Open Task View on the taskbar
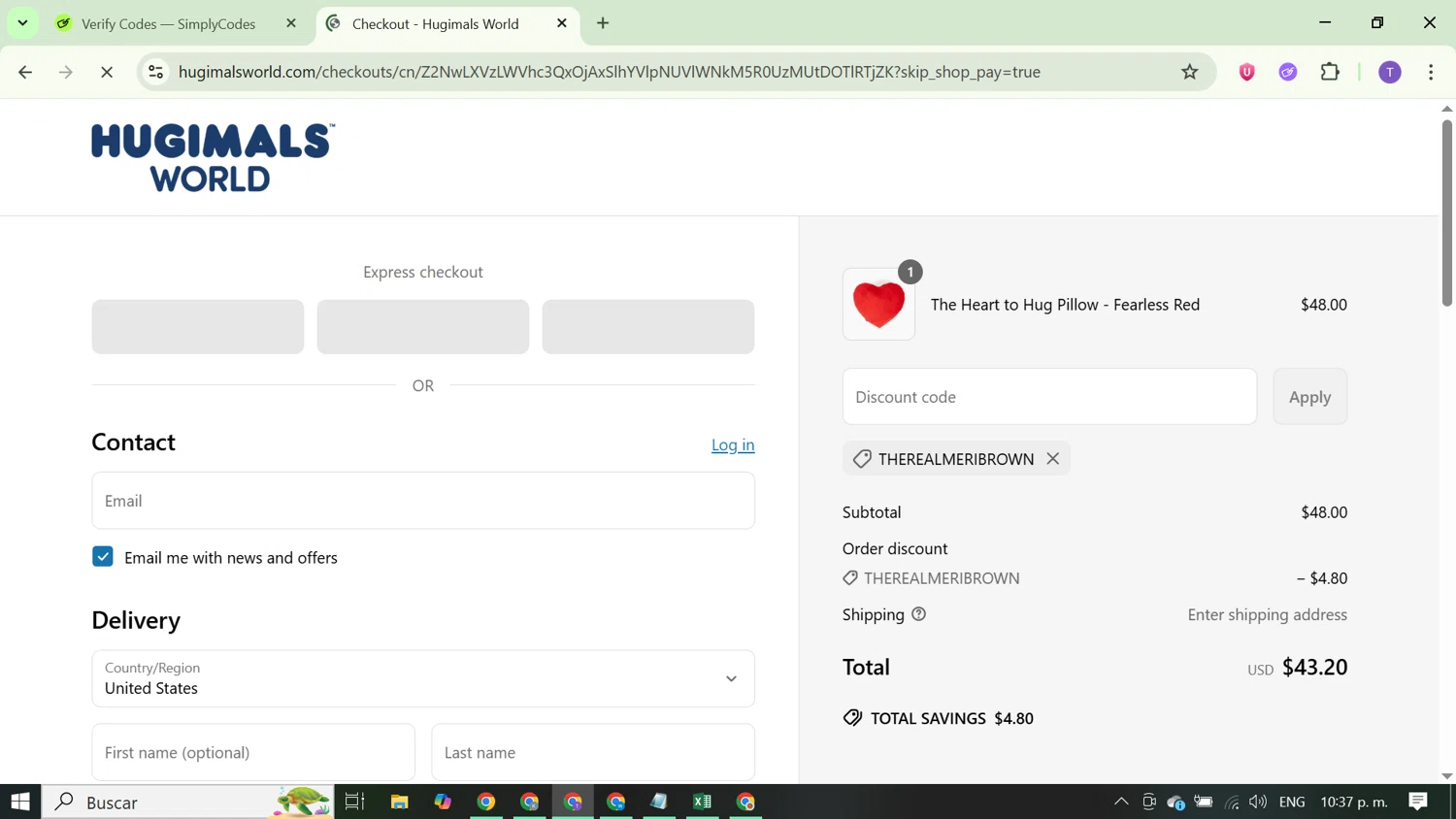The image size is (1456, 819). point(355,802)
